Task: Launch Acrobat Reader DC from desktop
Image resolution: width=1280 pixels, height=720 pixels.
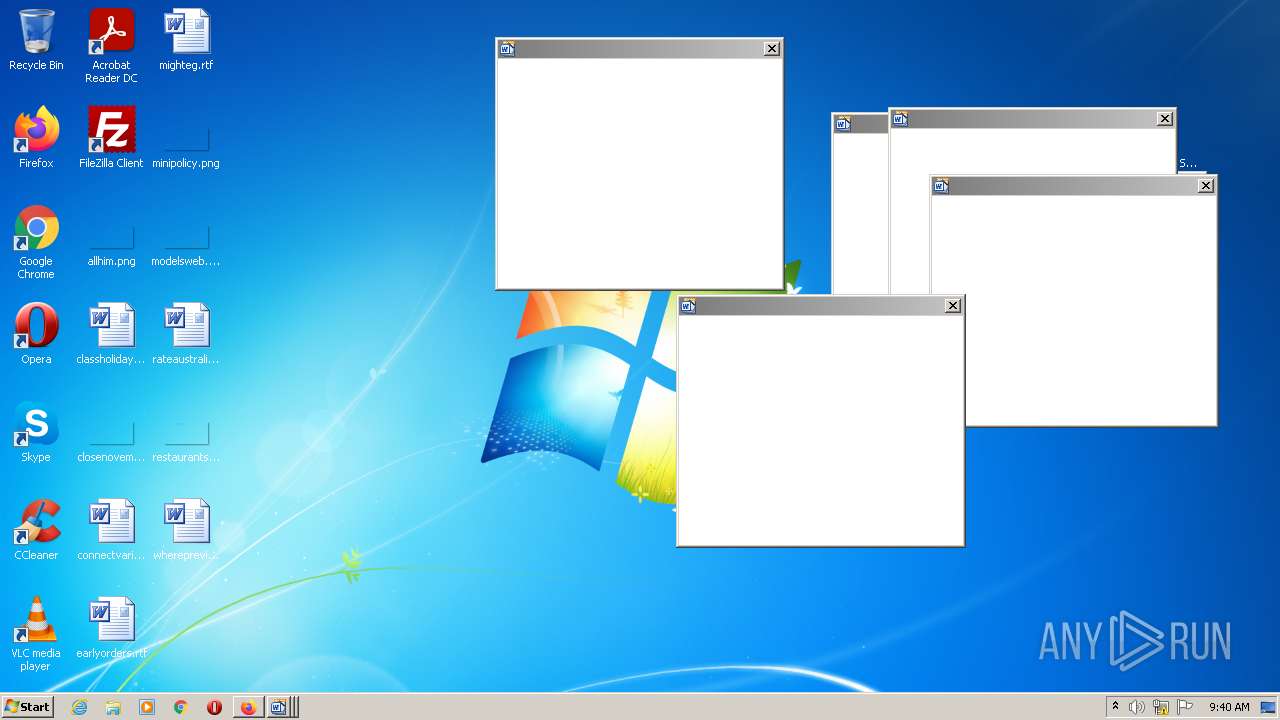Action: tap(111, 46)
